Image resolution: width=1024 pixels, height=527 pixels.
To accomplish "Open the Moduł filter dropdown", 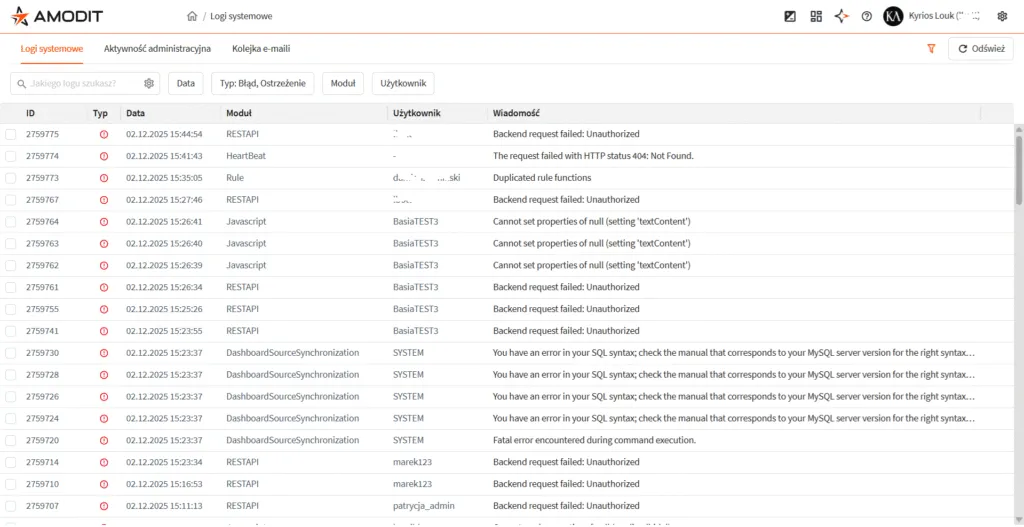I will point(343,84).
